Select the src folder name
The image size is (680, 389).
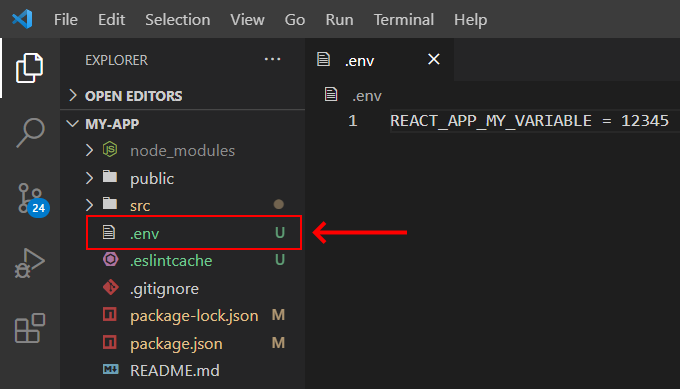140,206
